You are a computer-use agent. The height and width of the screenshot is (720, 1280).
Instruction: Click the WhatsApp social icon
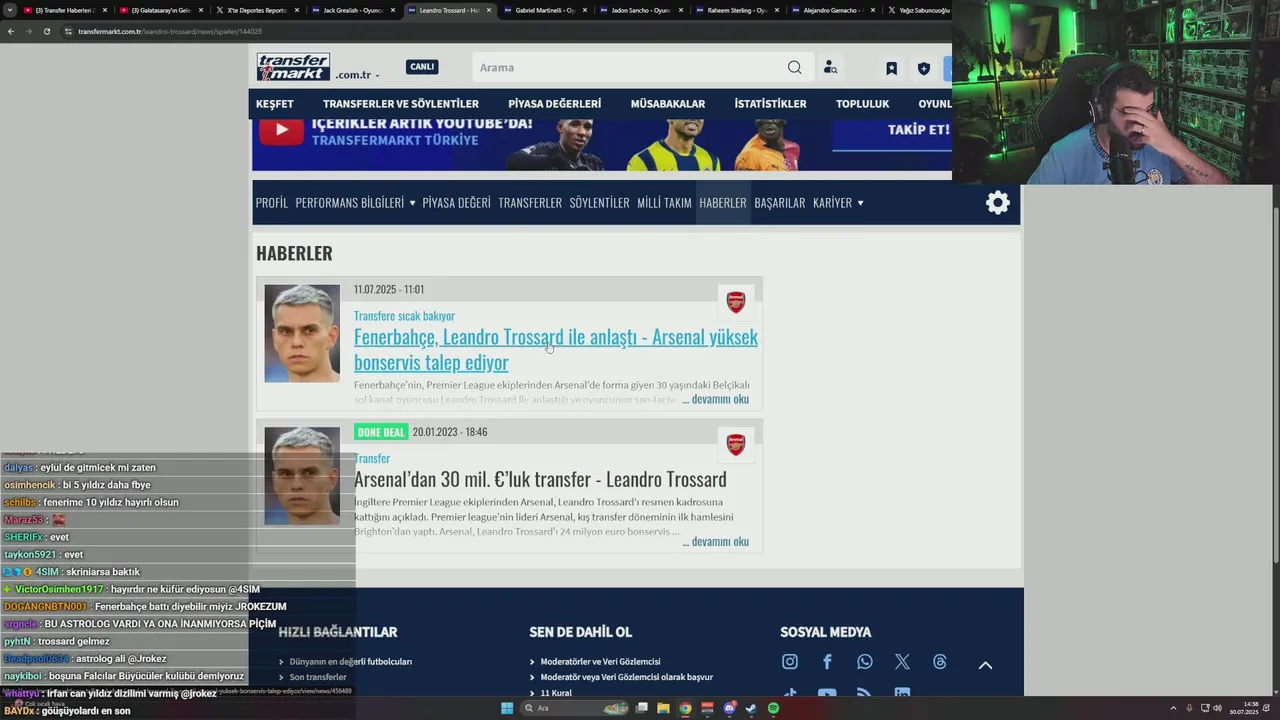pyautogui.click(x=865, y=662)
